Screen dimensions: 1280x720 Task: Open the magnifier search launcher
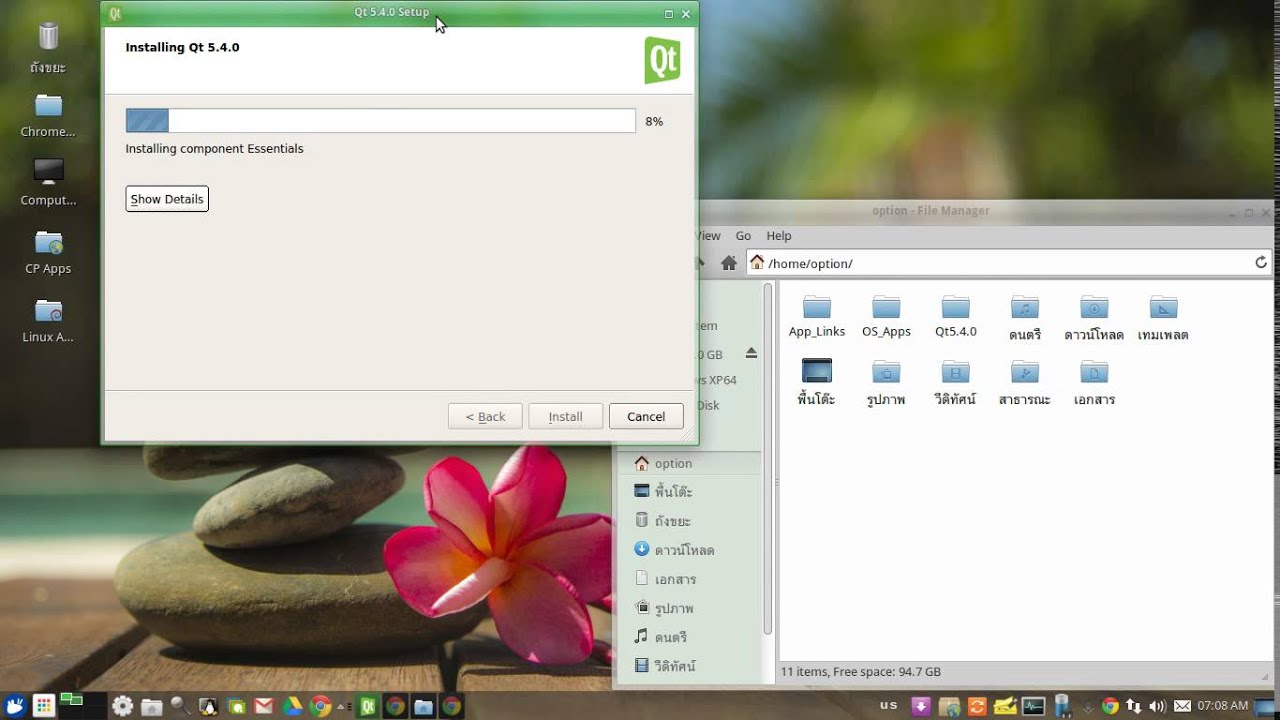180,706
